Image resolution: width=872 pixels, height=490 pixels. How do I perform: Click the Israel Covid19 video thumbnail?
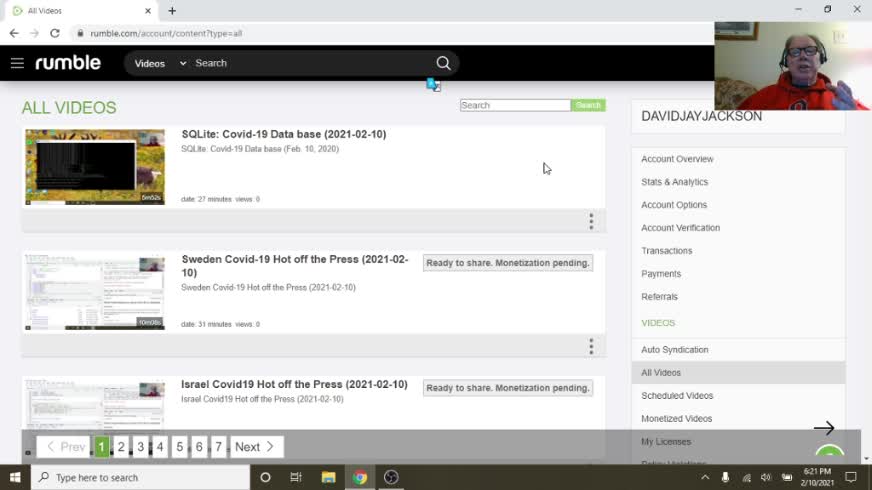click(95, 405)
